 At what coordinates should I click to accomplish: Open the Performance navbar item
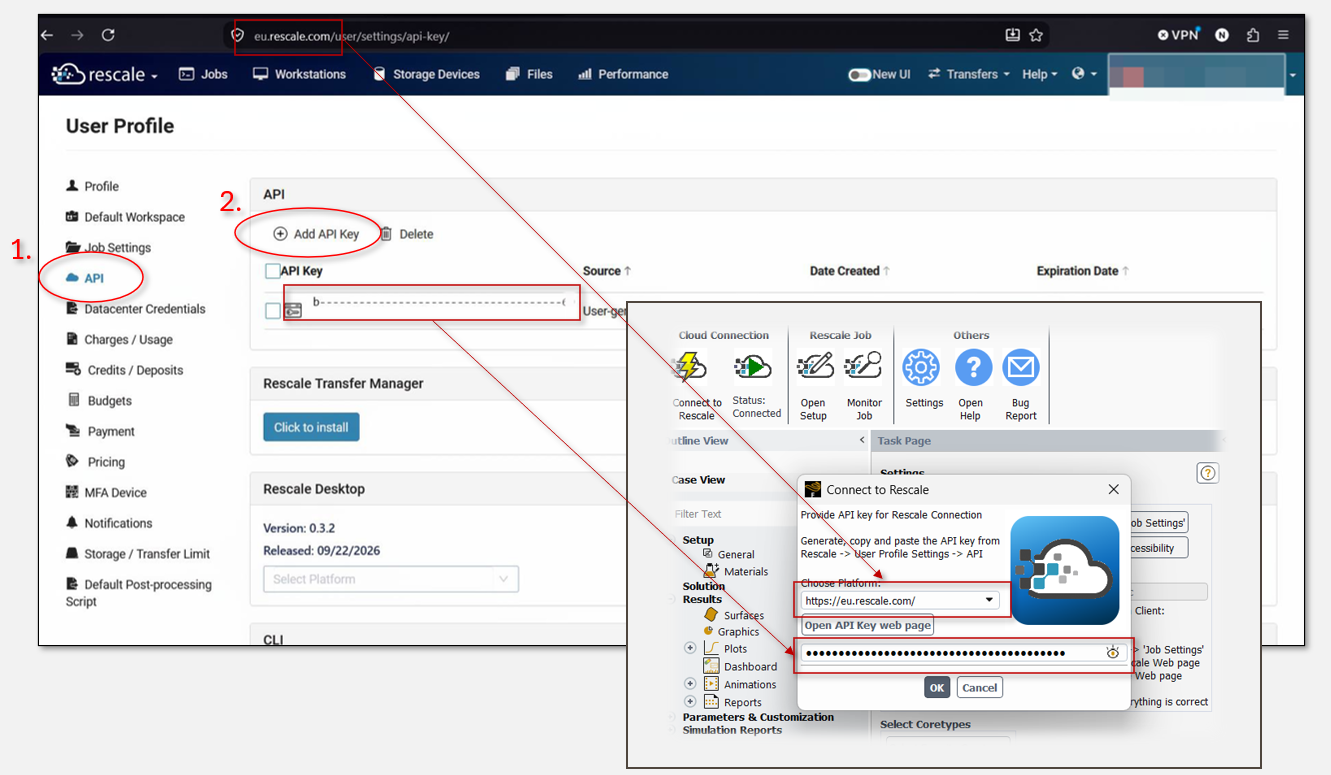[x=623, y=74]
